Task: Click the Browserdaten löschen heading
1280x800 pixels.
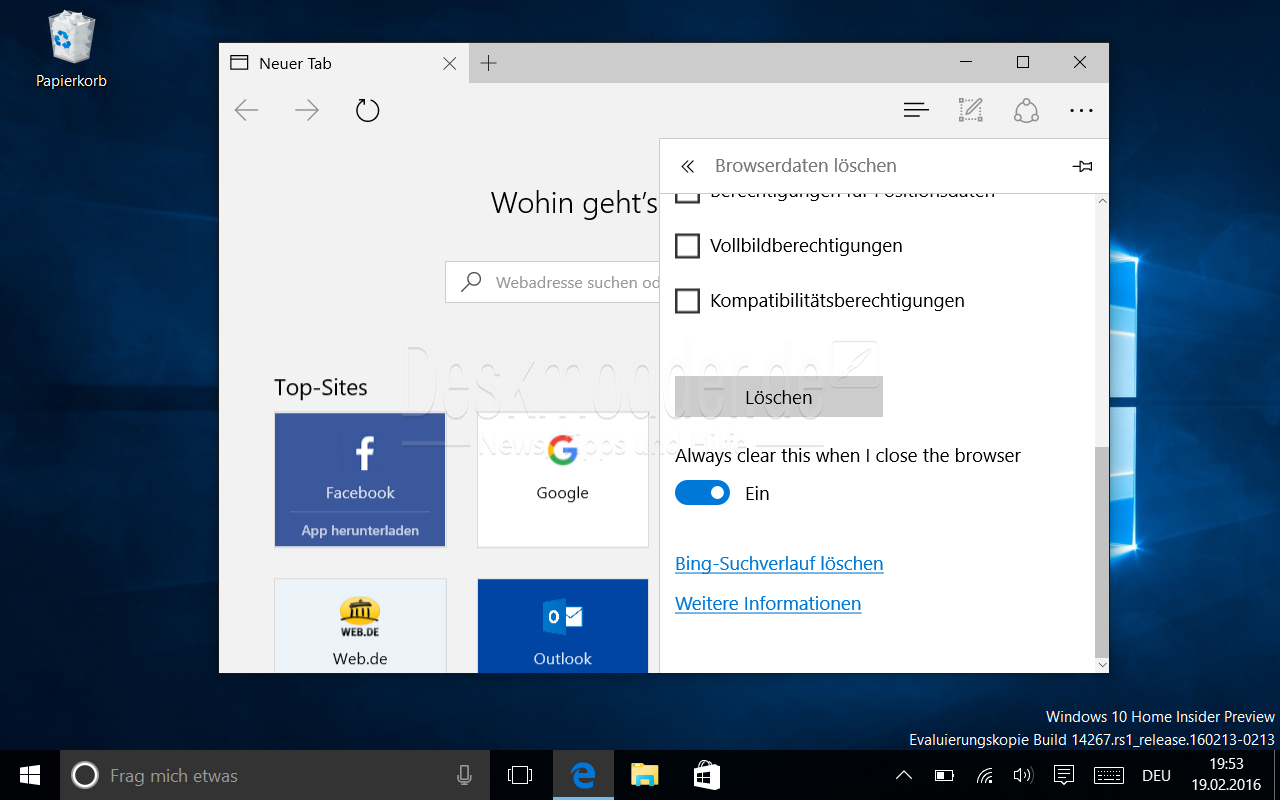Action: pyautogui.click(x=806, y=166)
